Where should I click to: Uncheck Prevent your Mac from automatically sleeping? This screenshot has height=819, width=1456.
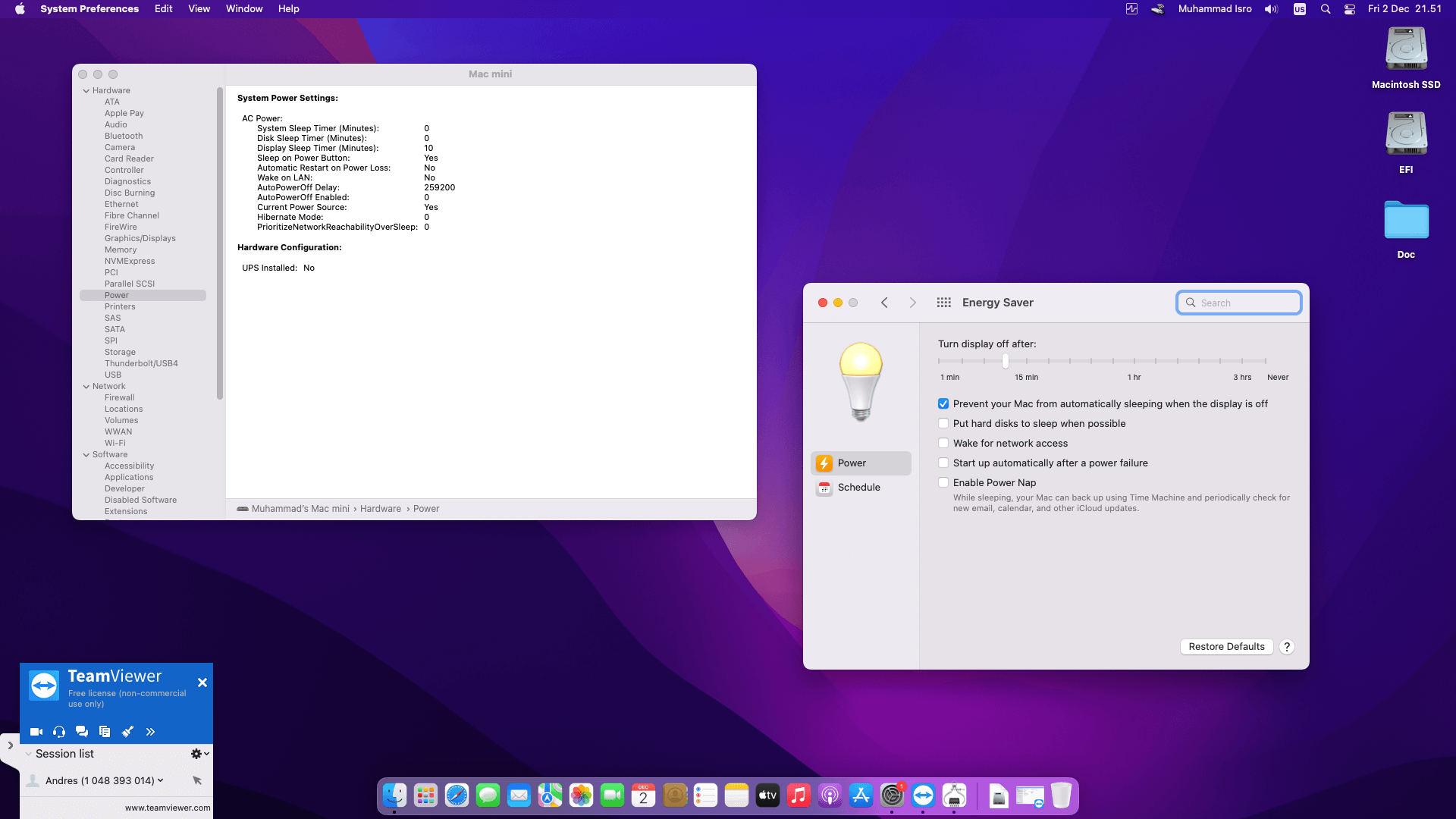click(943, 404)
